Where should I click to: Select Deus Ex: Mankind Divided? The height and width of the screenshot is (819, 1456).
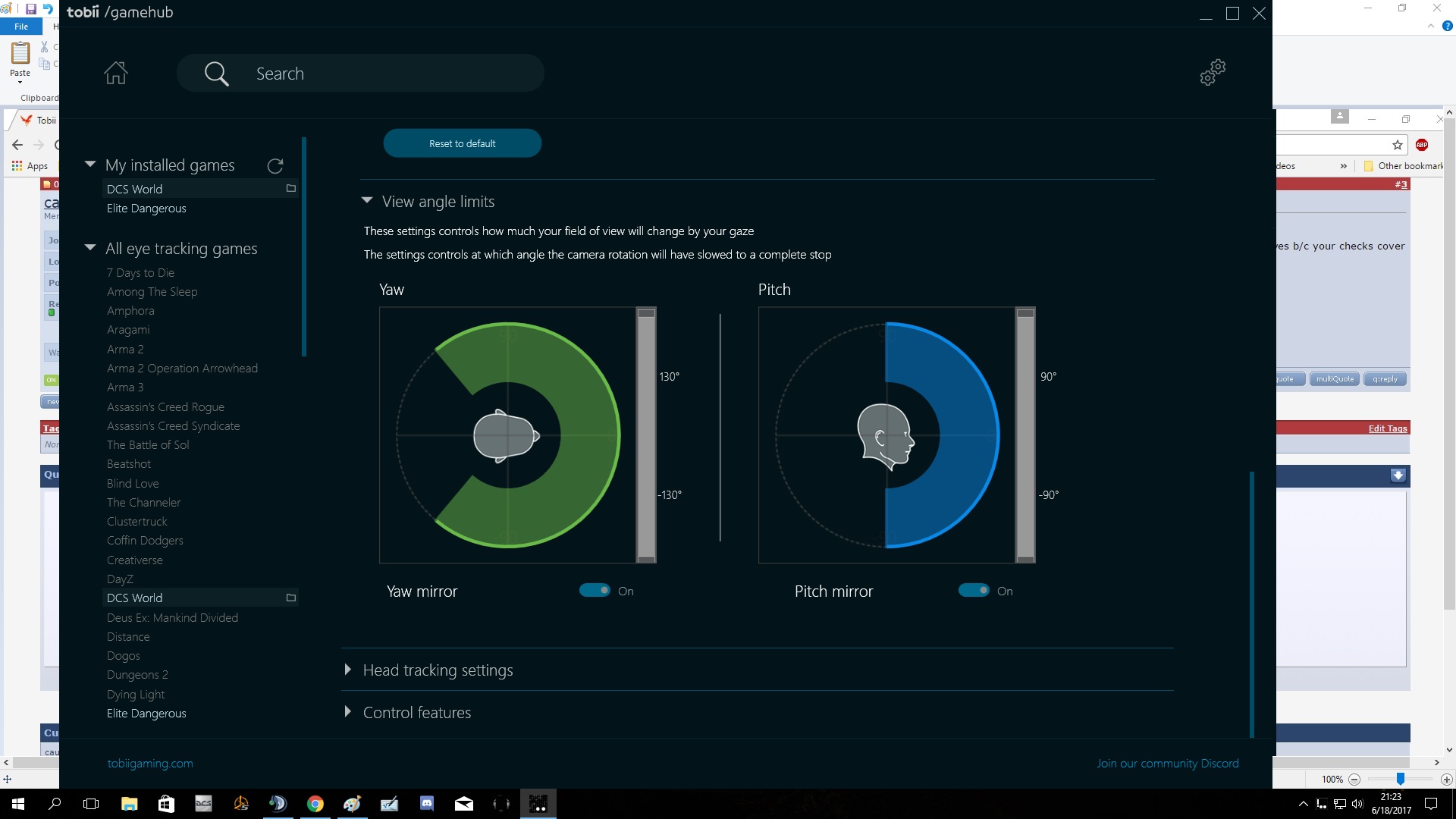click(x=172, y=618)
